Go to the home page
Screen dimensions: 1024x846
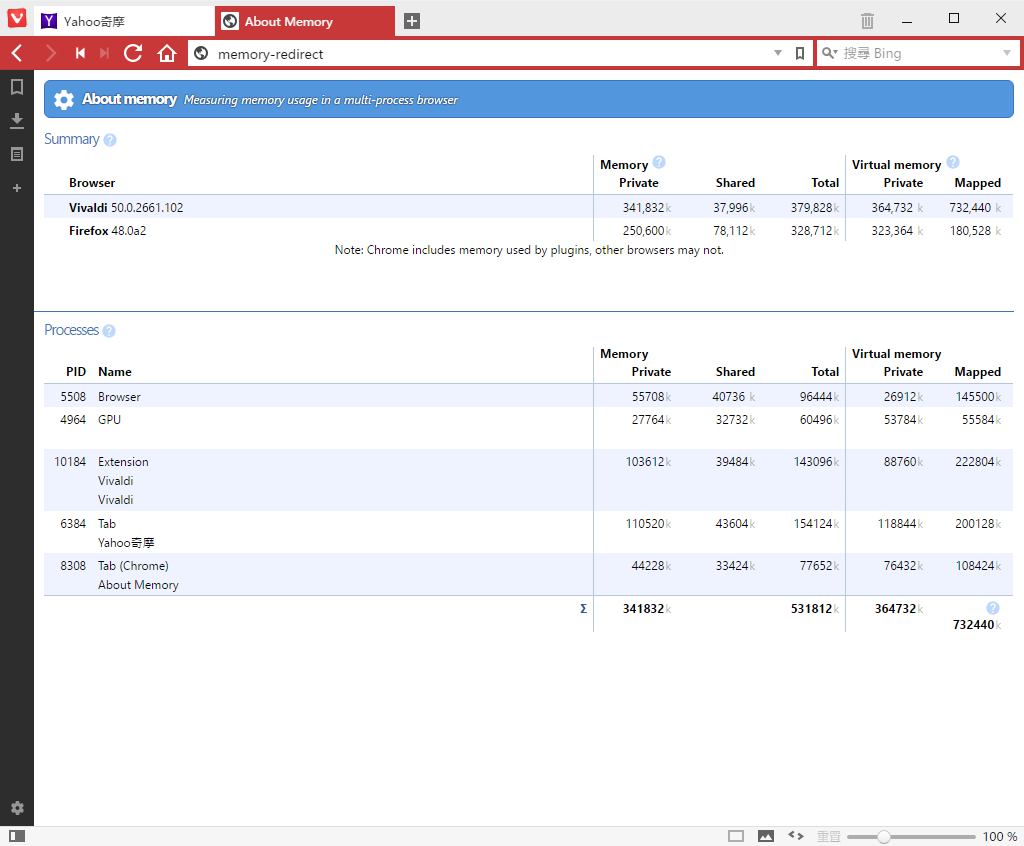click(167, 53)
